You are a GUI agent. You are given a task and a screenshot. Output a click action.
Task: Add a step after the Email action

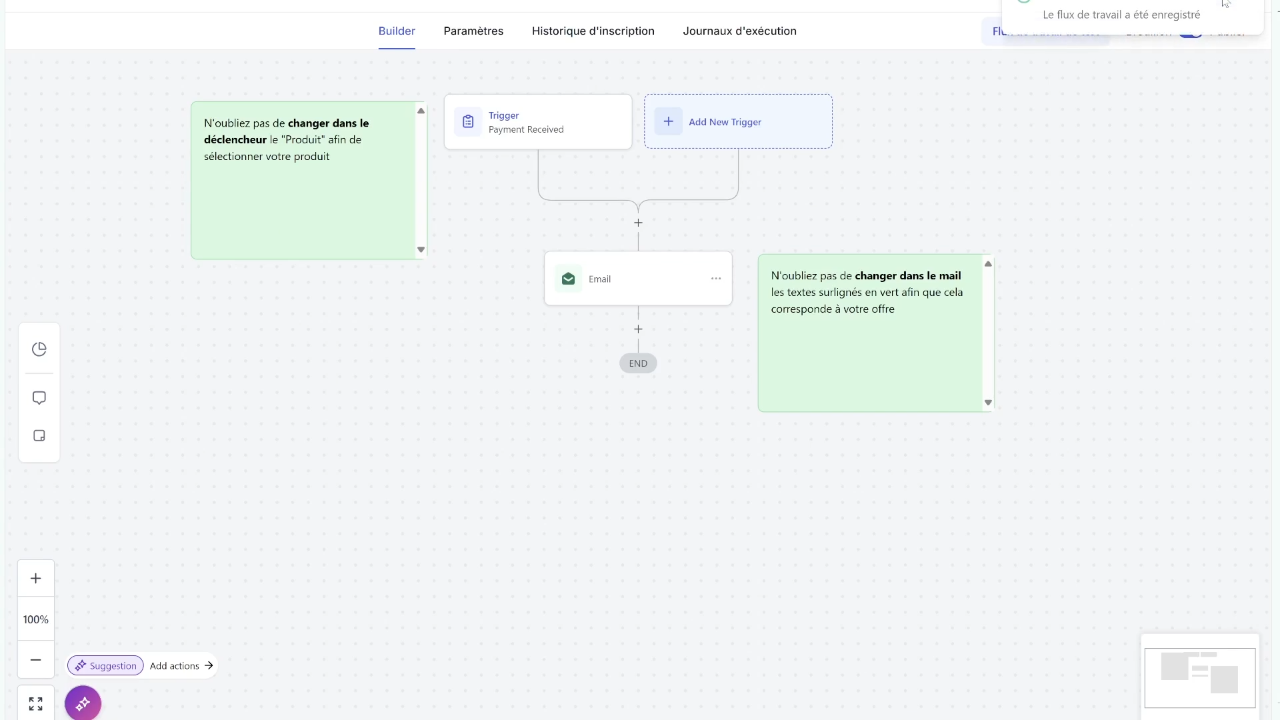click(638, 329)
